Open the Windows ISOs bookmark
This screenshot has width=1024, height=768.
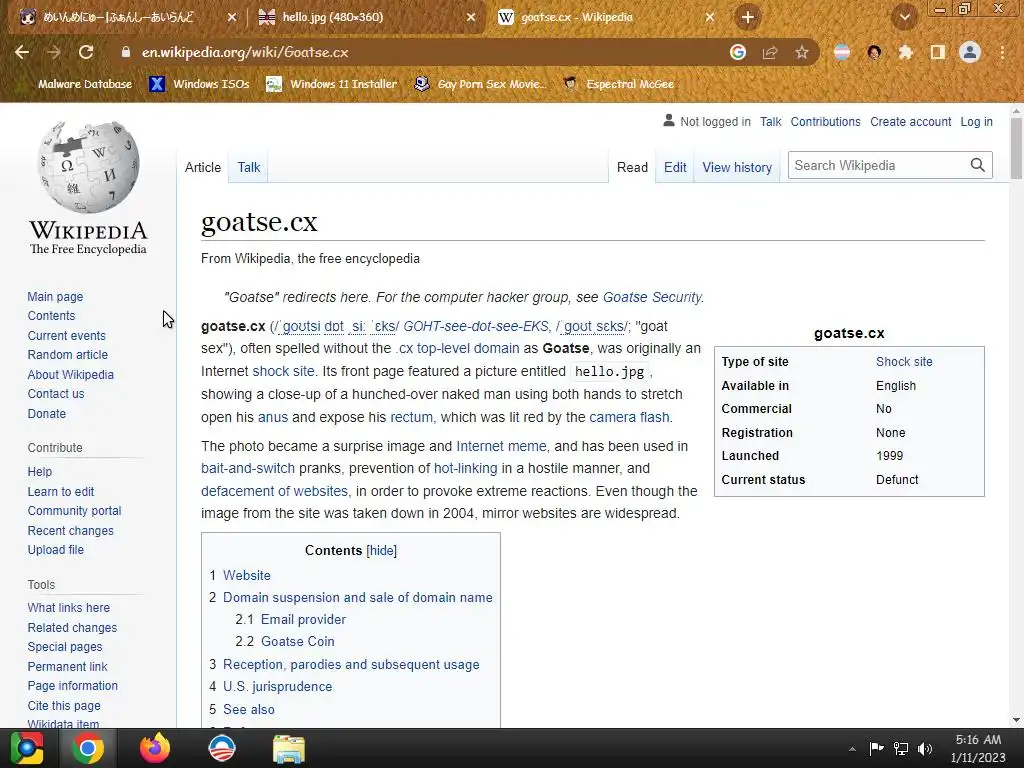click(x=199, y=84)
